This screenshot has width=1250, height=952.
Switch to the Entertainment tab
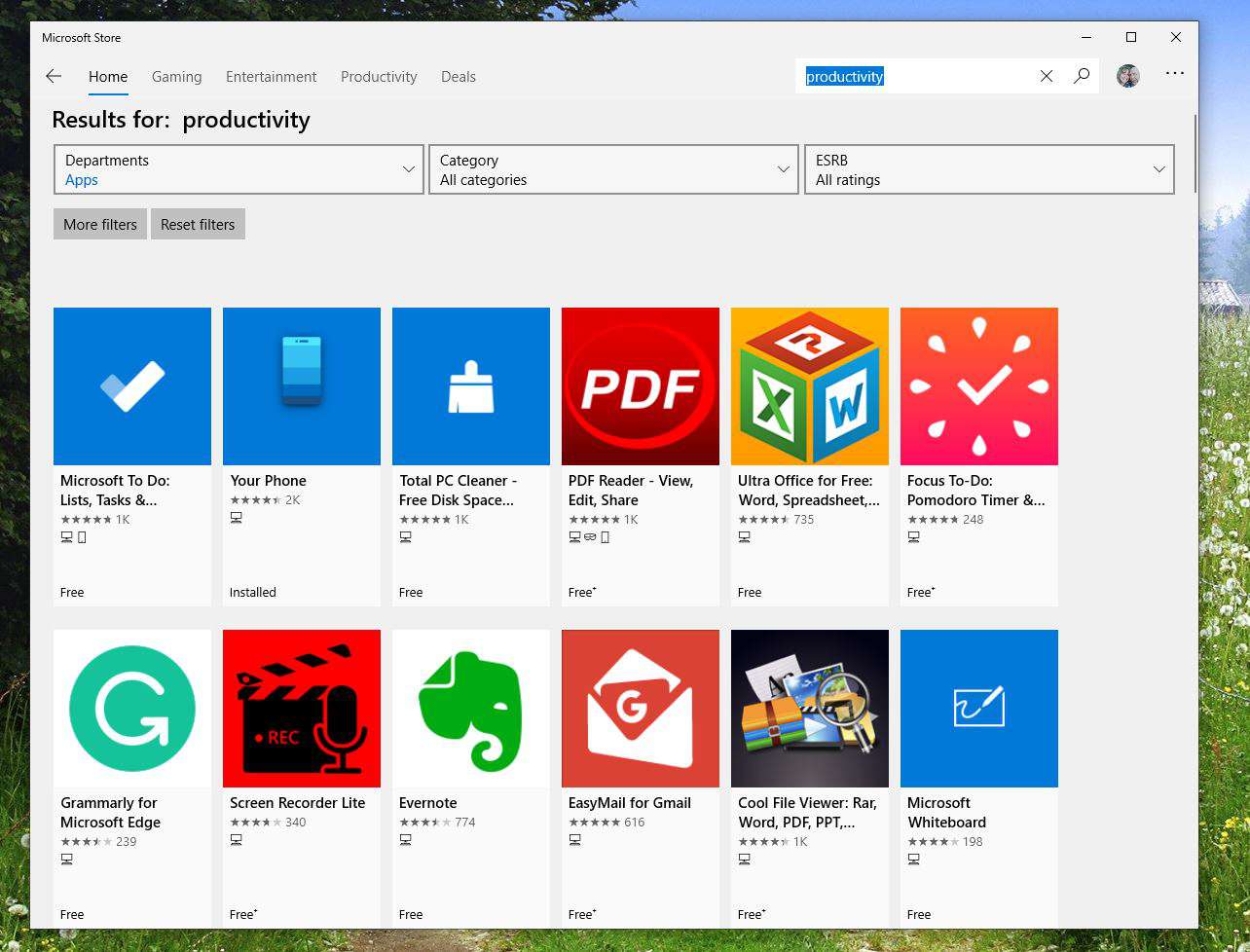[x=271, y=77]
